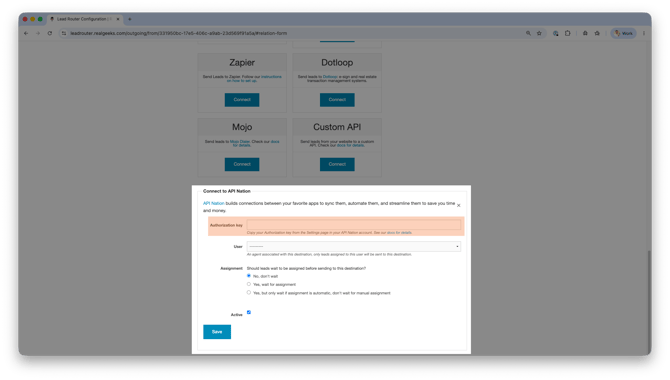Click the Authorization key input field
Viewport: 670px width, 380px height.
(x=354, y=224)
